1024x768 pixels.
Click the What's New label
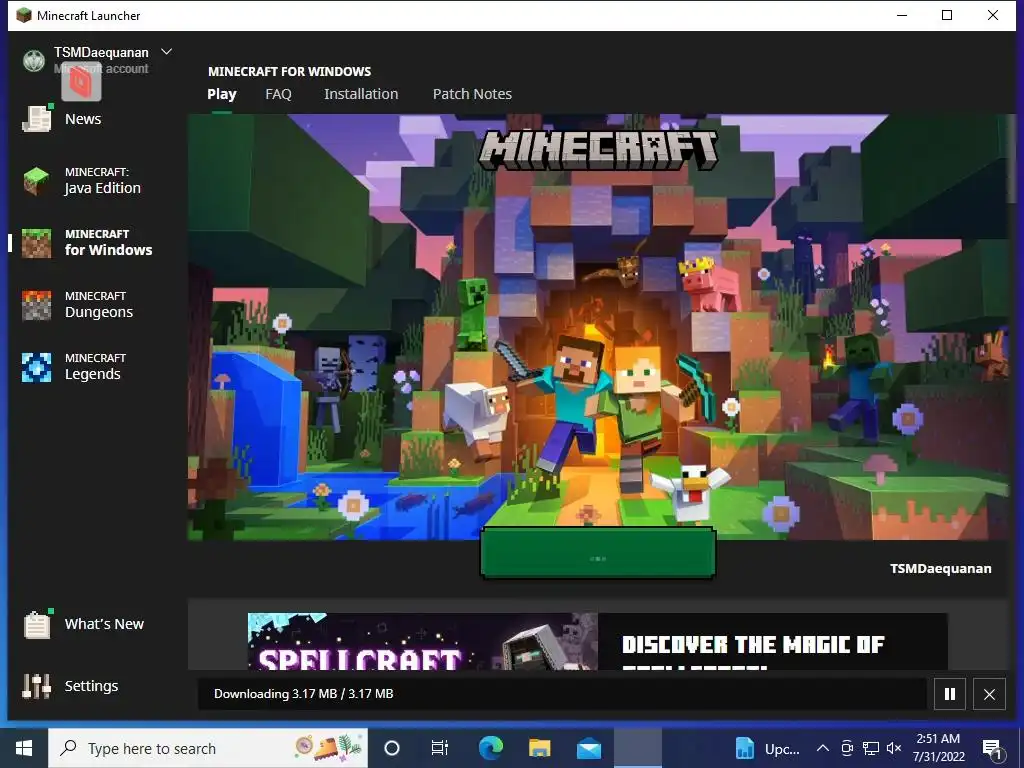pos(104,624)
